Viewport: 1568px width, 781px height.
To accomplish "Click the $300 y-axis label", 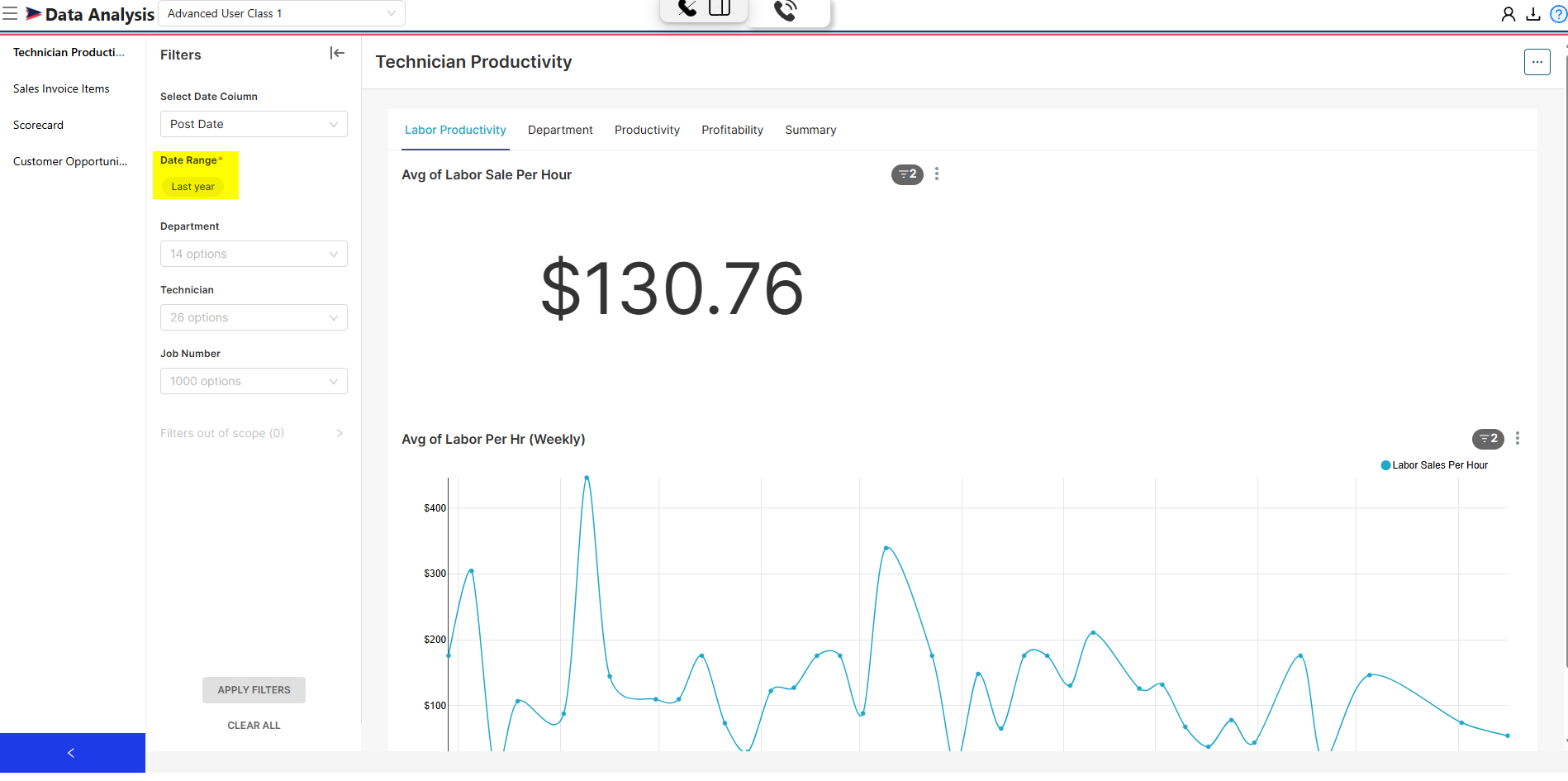I will [x=435, y=574].
